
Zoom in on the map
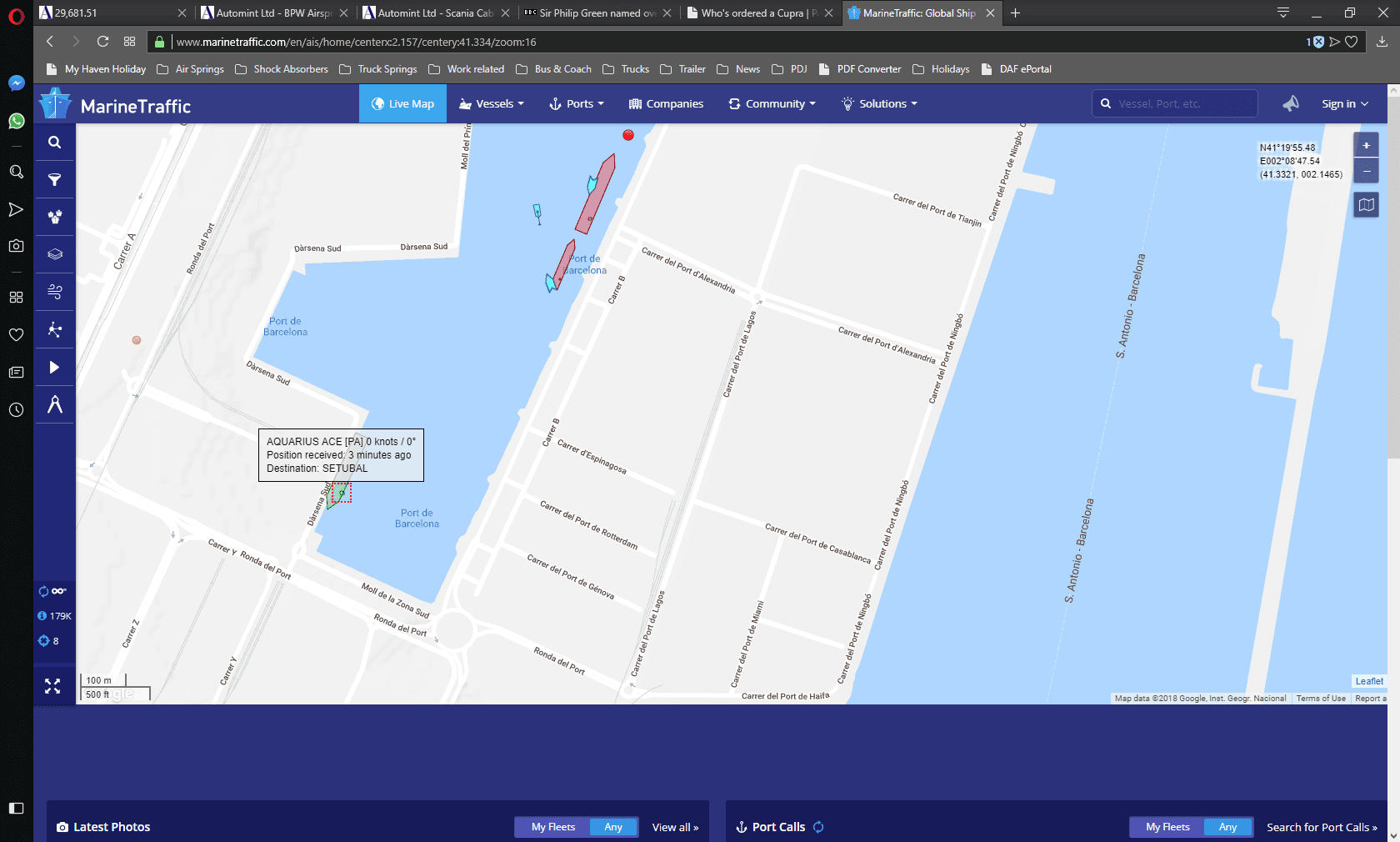(1366, 146)
